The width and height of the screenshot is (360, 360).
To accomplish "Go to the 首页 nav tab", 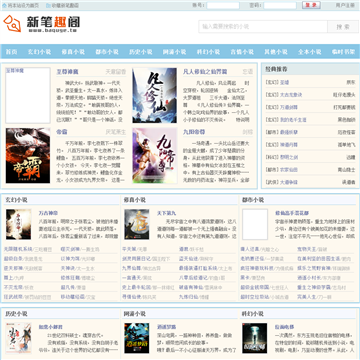I will coord(12,52).
